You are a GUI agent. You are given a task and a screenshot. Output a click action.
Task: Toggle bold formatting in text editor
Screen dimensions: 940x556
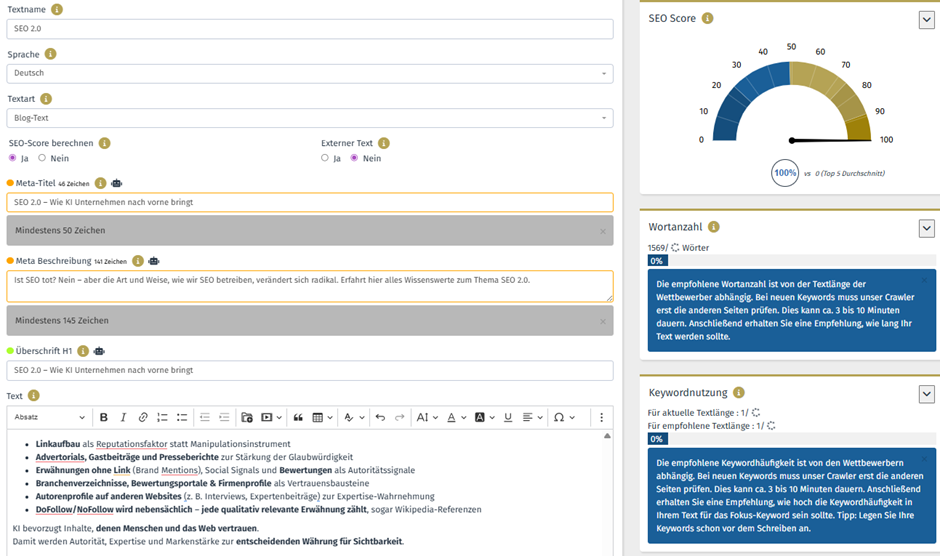coord(103,417)
